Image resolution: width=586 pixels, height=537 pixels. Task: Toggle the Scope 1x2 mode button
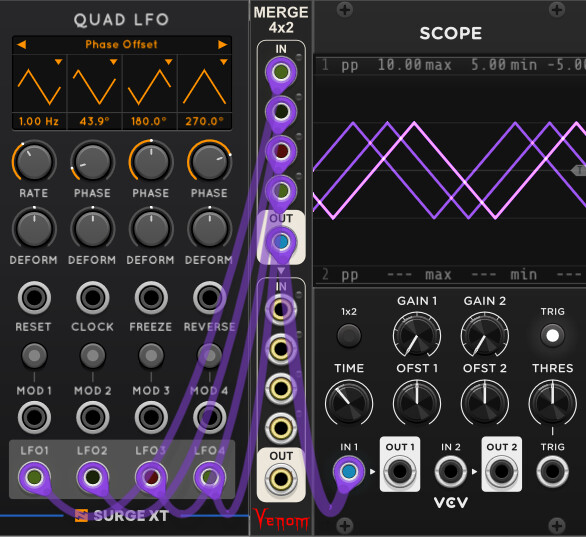[349, 335]
